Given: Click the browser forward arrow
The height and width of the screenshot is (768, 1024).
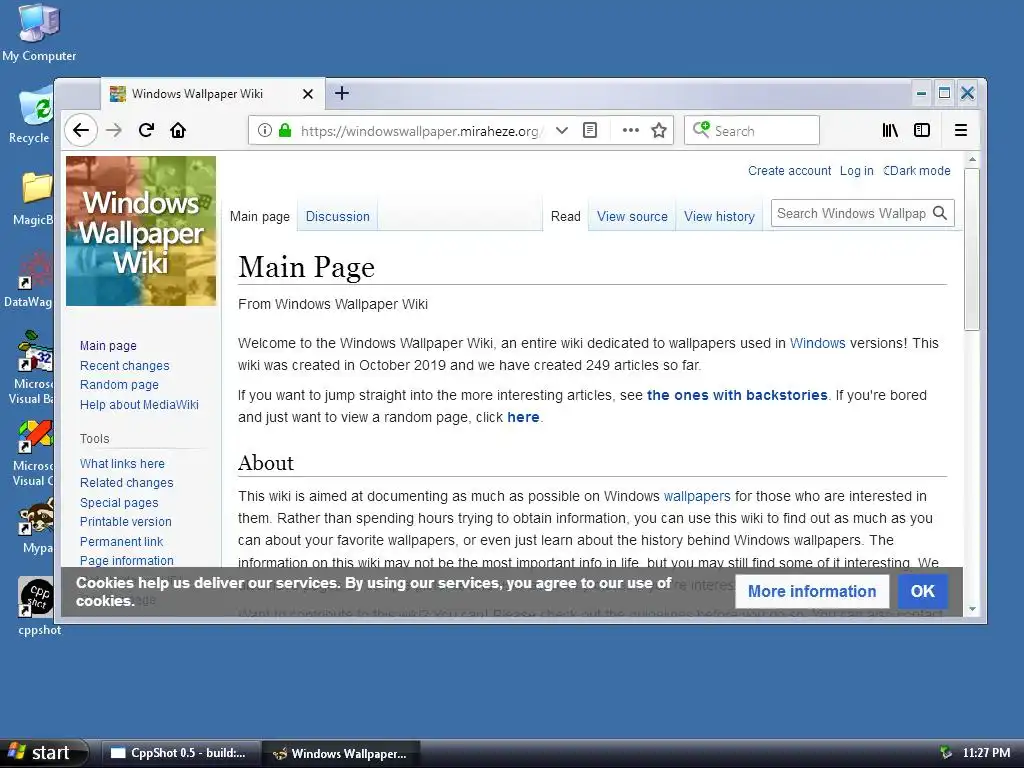Looking at the screenshot, I should 114,131.
